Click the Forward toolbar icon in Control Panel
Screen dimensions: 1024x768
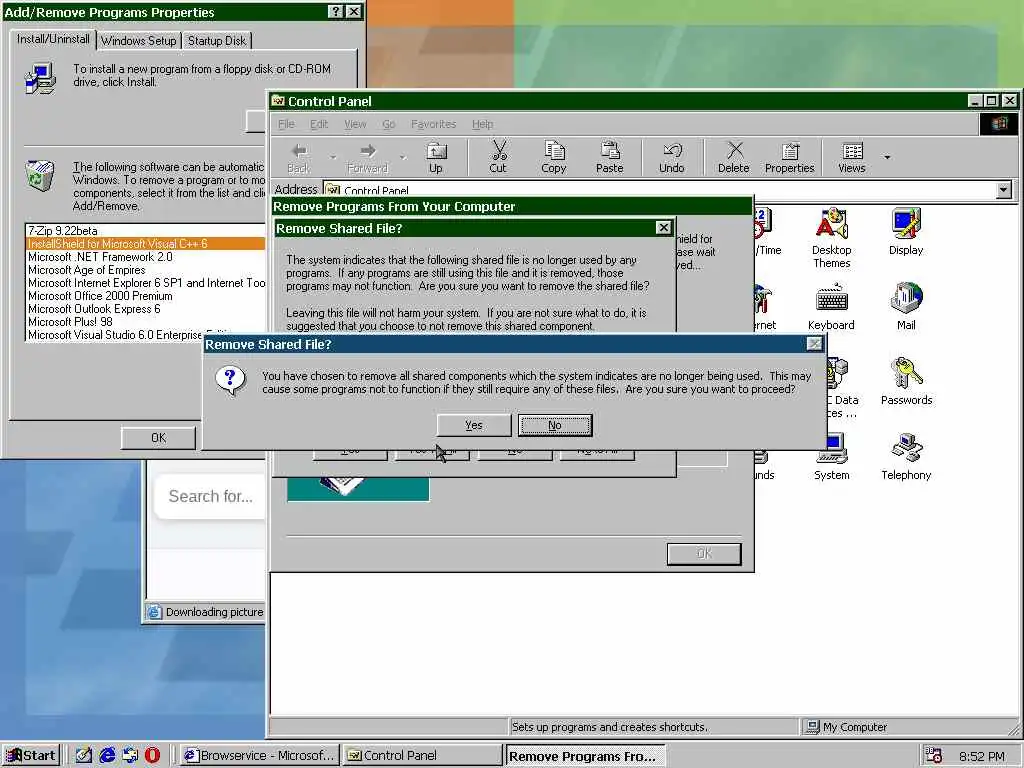pos(368,158)
